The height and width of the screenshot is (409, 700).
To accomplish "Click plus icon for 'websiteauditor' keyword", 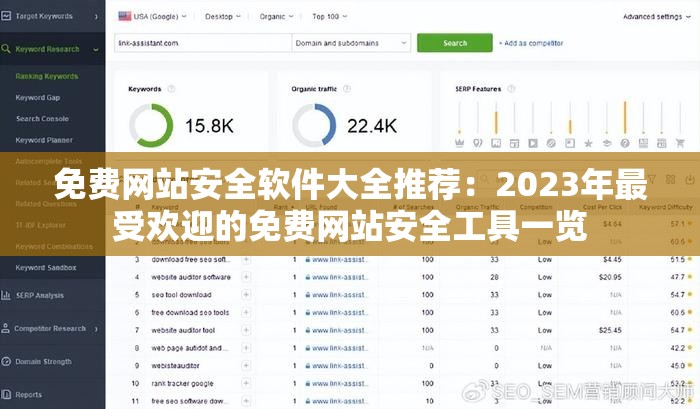I will [246, 365].
